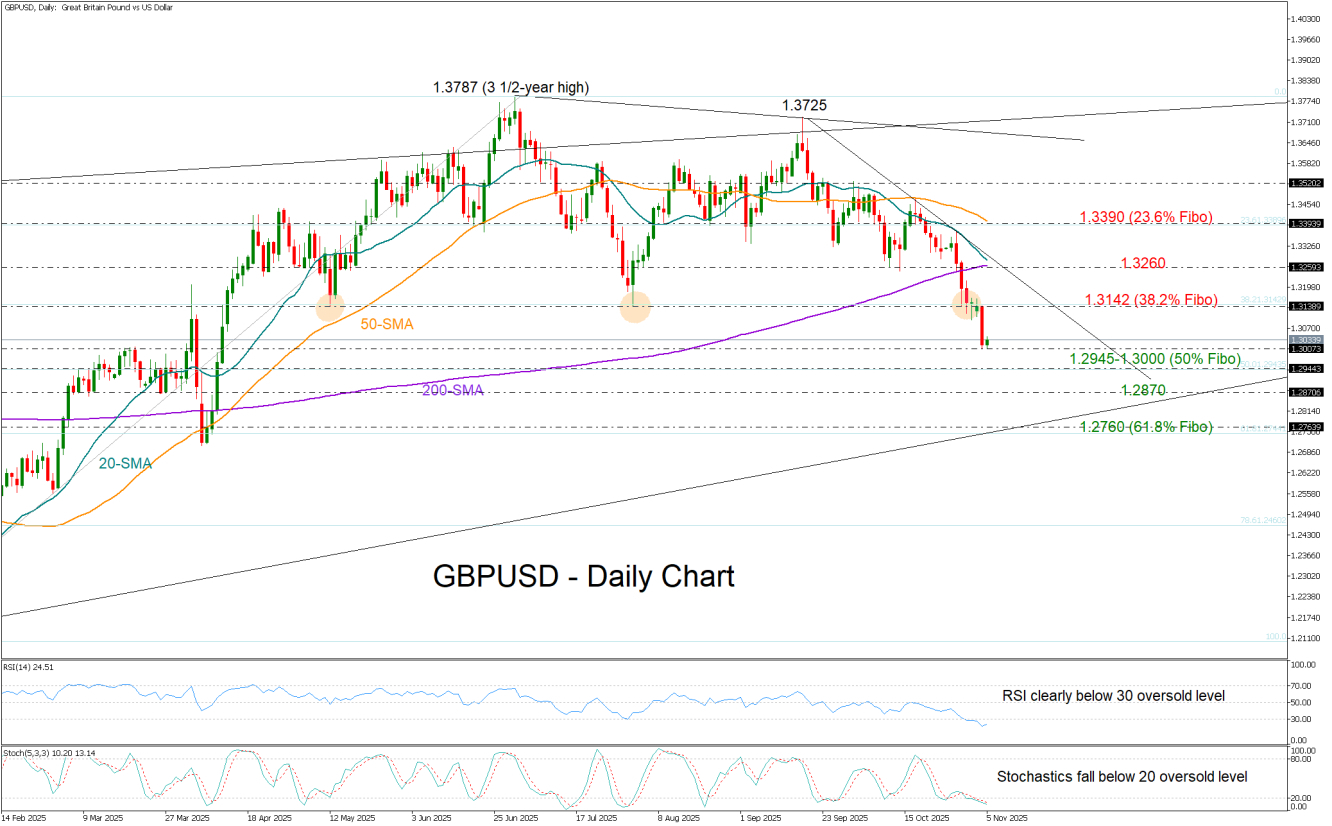Click the Stochastics oversold annotation
This screenshot has height=826, width=1332.
(x=1122, y=776)
